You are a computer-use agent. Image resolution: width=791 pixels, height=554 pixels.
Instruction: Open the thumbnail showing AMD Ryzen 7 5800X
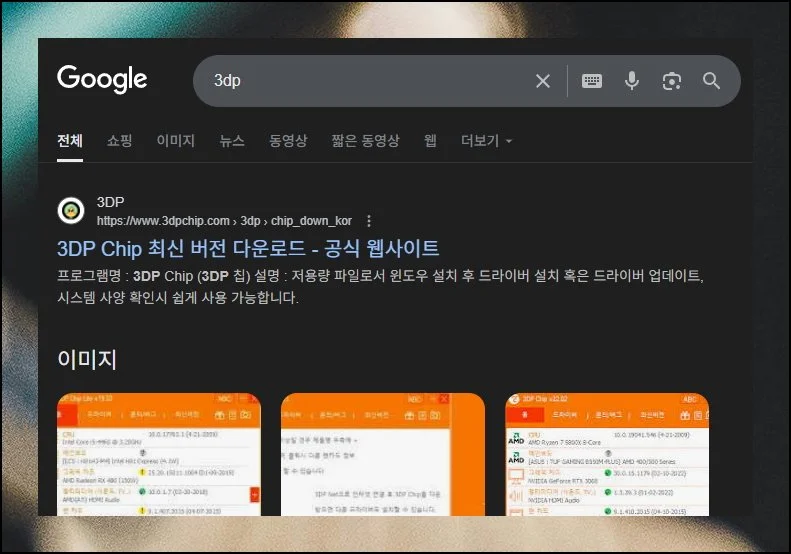click(607, 454)
